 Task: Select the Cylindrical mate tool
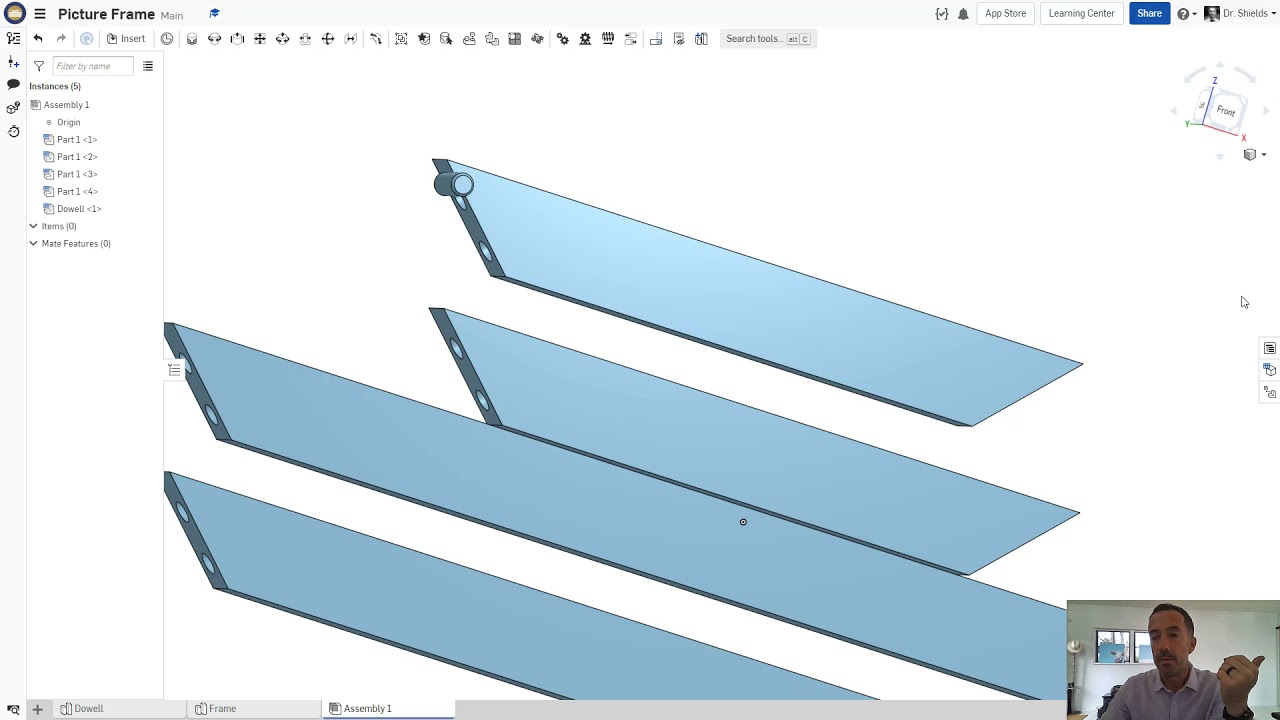(x=282, y=39)
